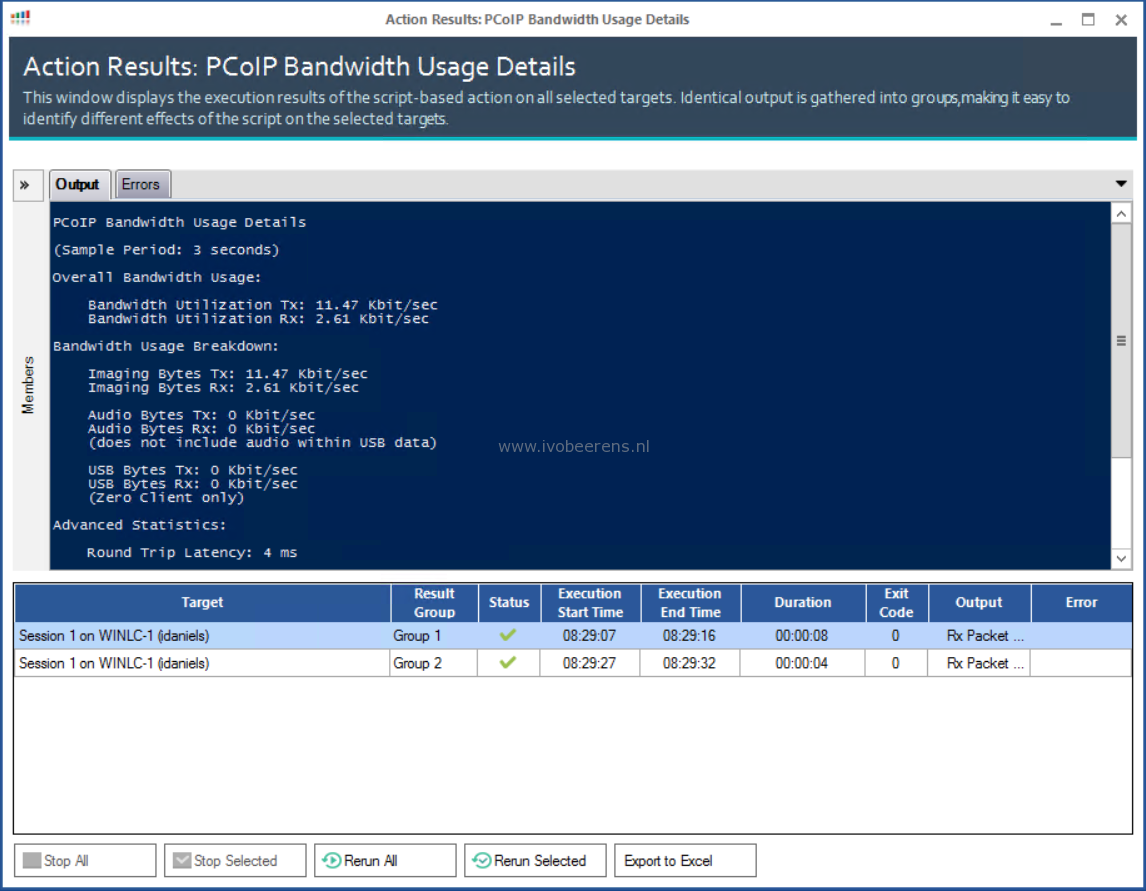Sort by the Status column header
Viewport: 1146px width, 891px height.
(x=509, y=602)
